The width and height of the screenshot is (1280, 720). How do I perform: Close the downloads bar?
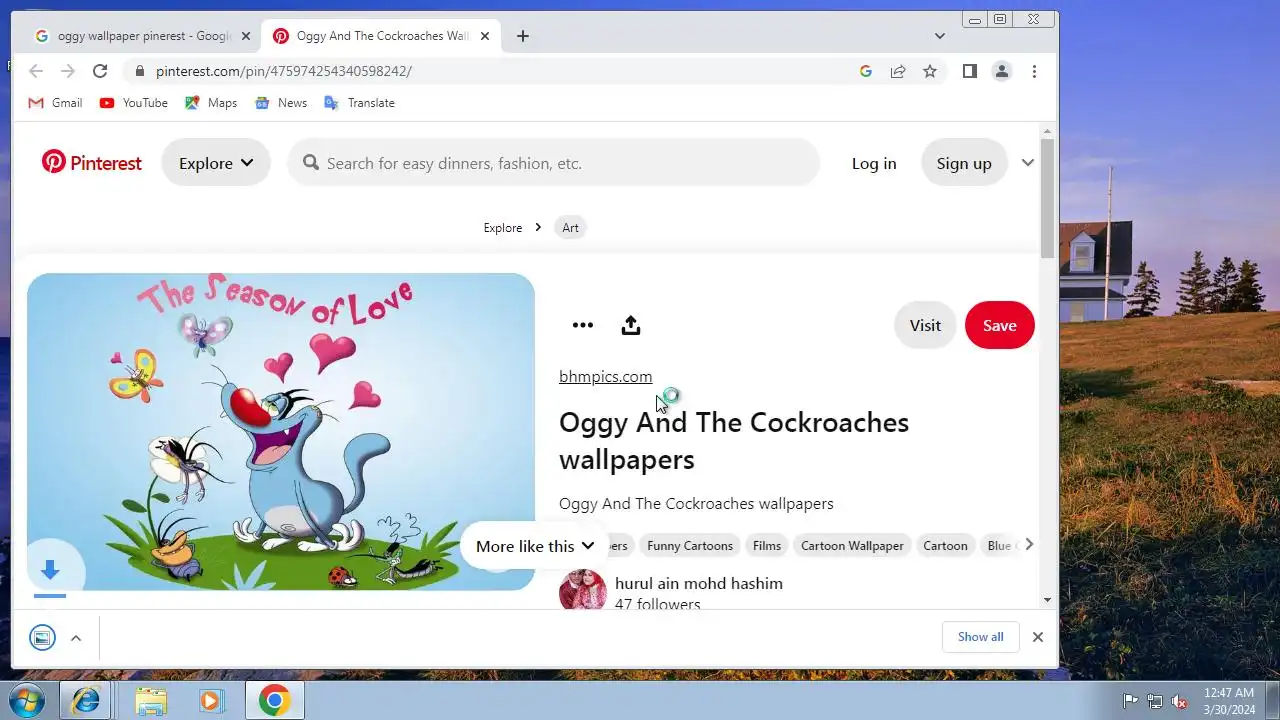[1038, 637]
